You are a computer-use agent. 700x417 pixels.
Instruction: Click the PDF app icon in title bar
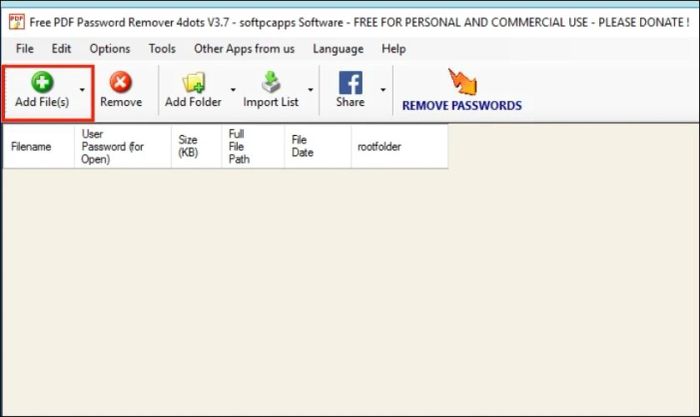pos(17,22)
